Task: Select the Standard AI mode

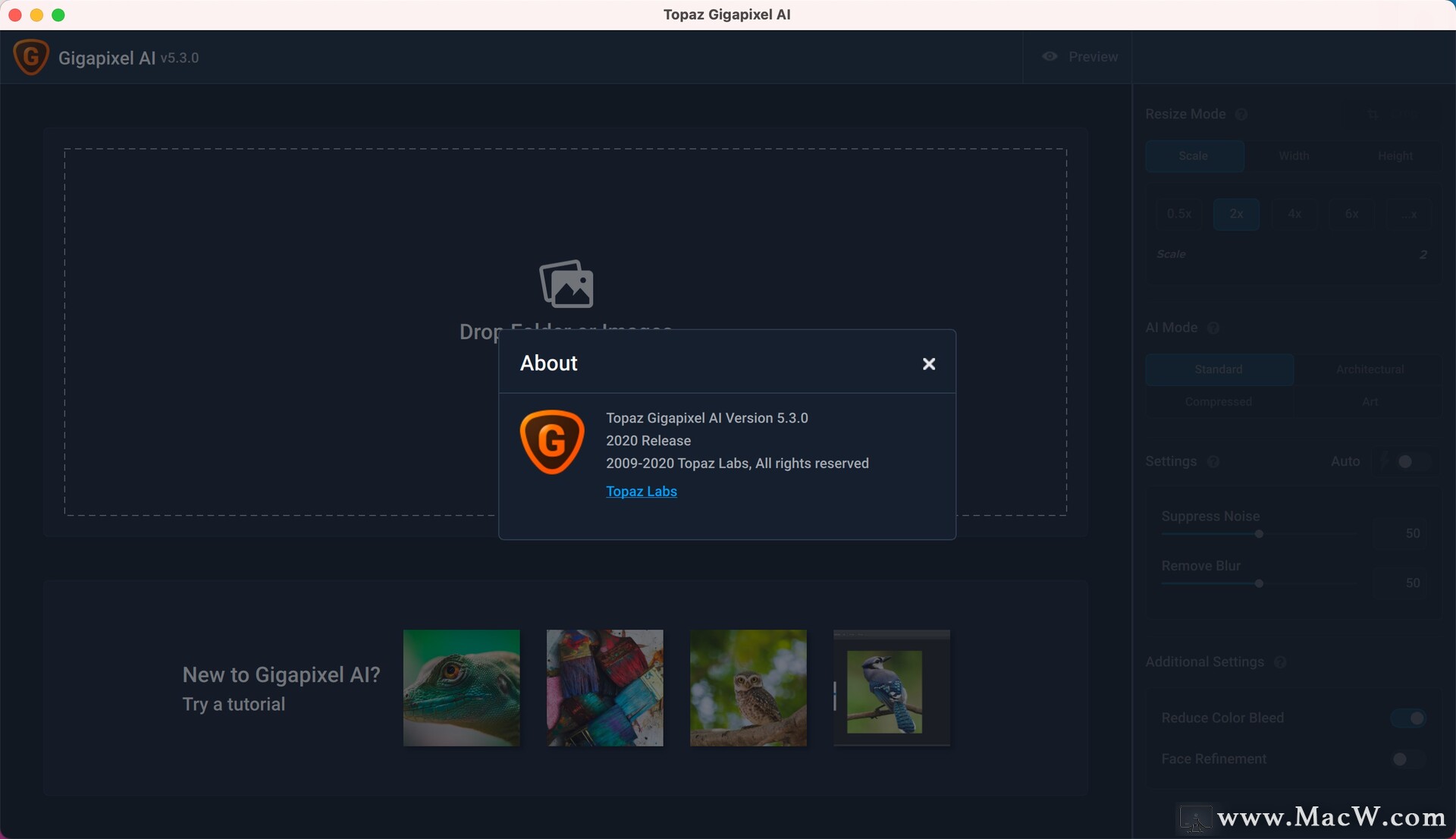Action: click(x=1219, y=369)
